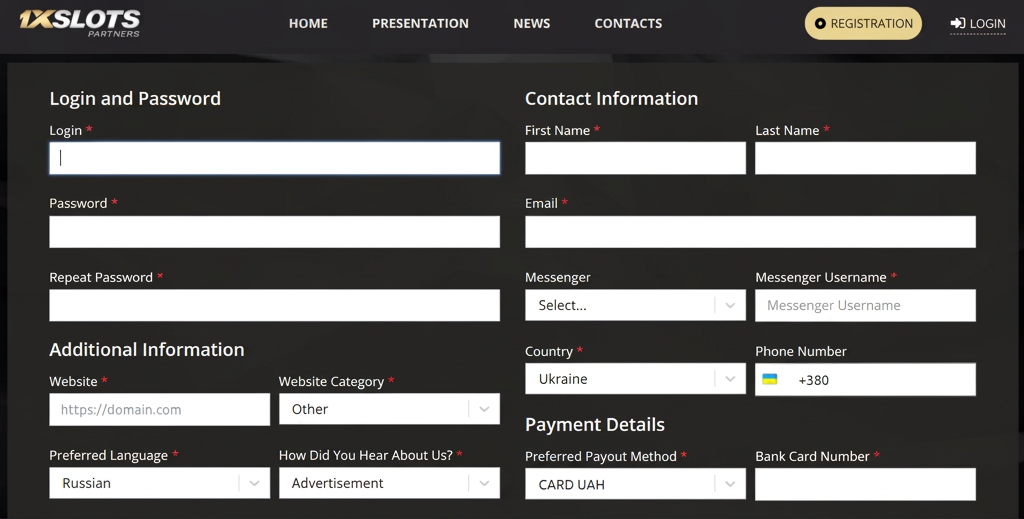
Task: Click the REGISTRATION button
Action: 863,24
